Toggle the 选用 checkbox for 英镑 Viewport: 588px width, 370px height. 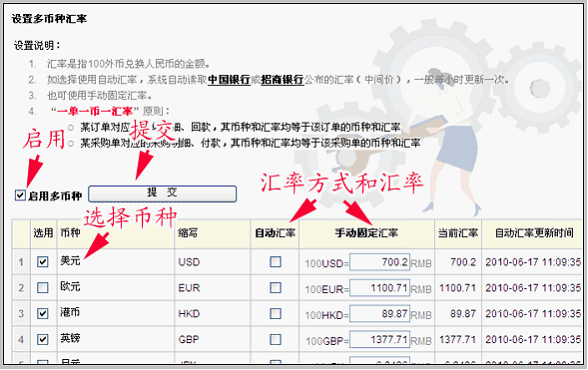click(43, 339)
